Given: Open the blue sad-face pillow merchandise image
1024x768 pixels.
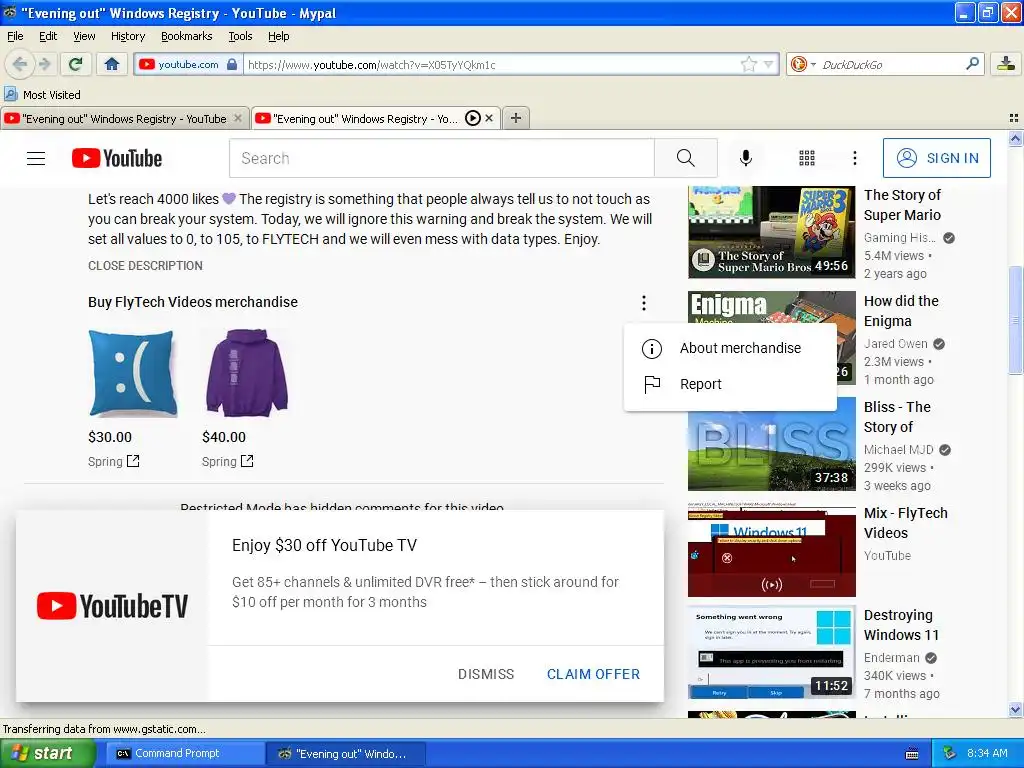Looking at the screenshot, I should coord(133,373).
